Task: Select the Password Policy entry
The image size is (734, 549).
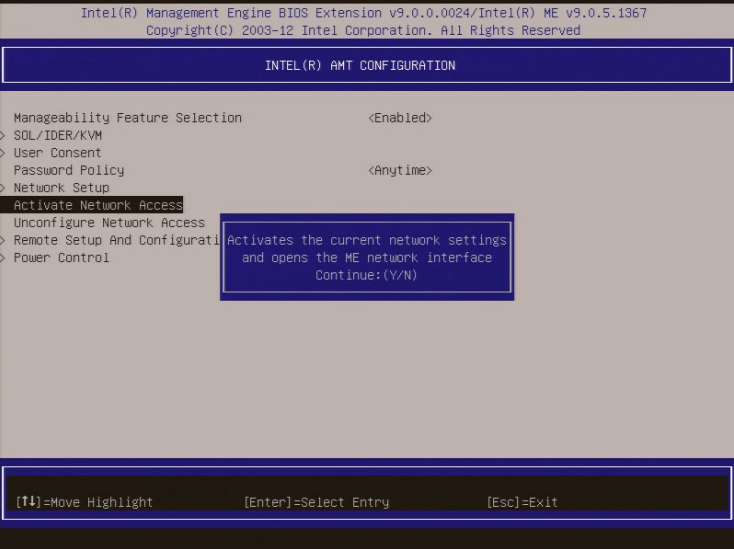Action: click(x=69, y=171)
